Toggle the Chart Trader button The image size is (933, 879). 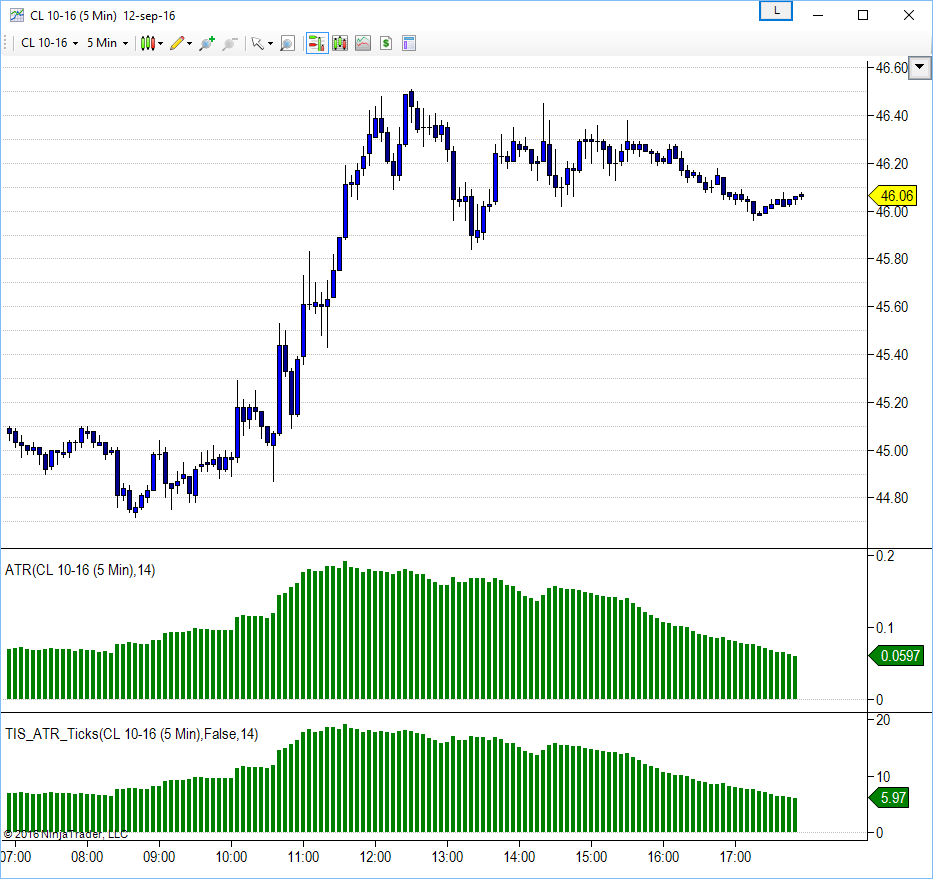click(316, 43)
